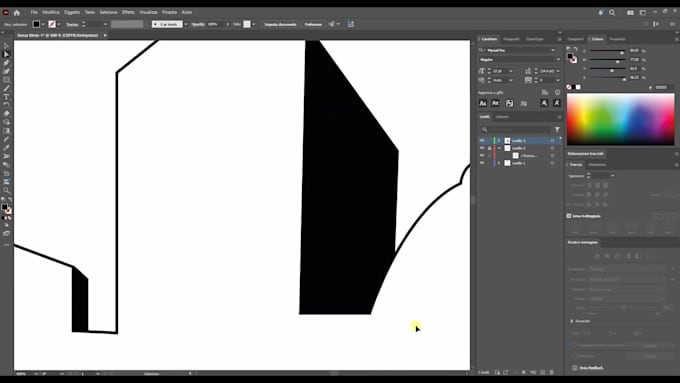Toggle visibility of Livello 2 layer
The image size is (680, 383).
(482, 148)
